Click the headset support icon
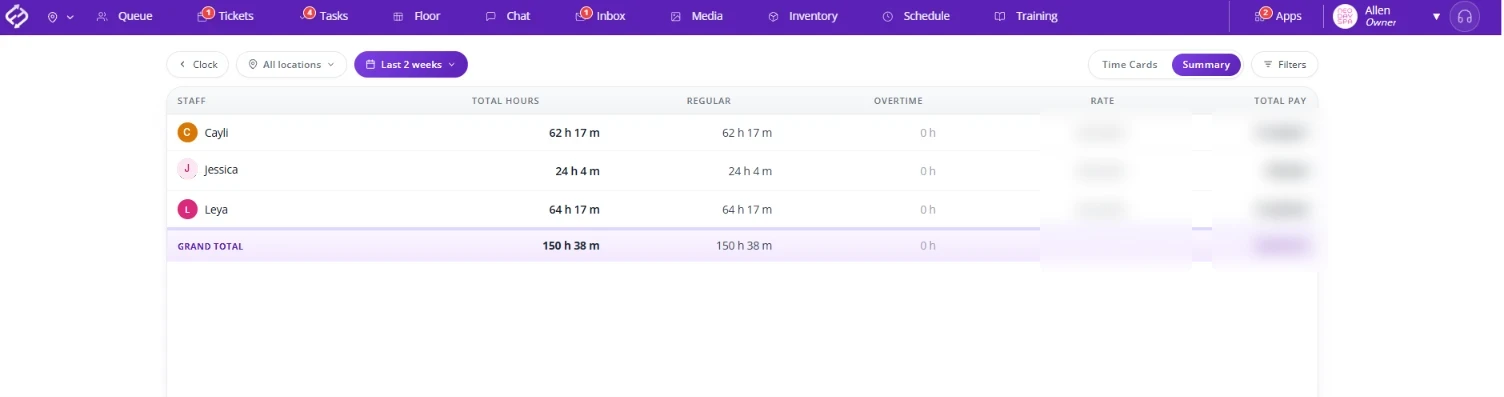This screenshot has width=1504, height=397. coord(1465,17)
